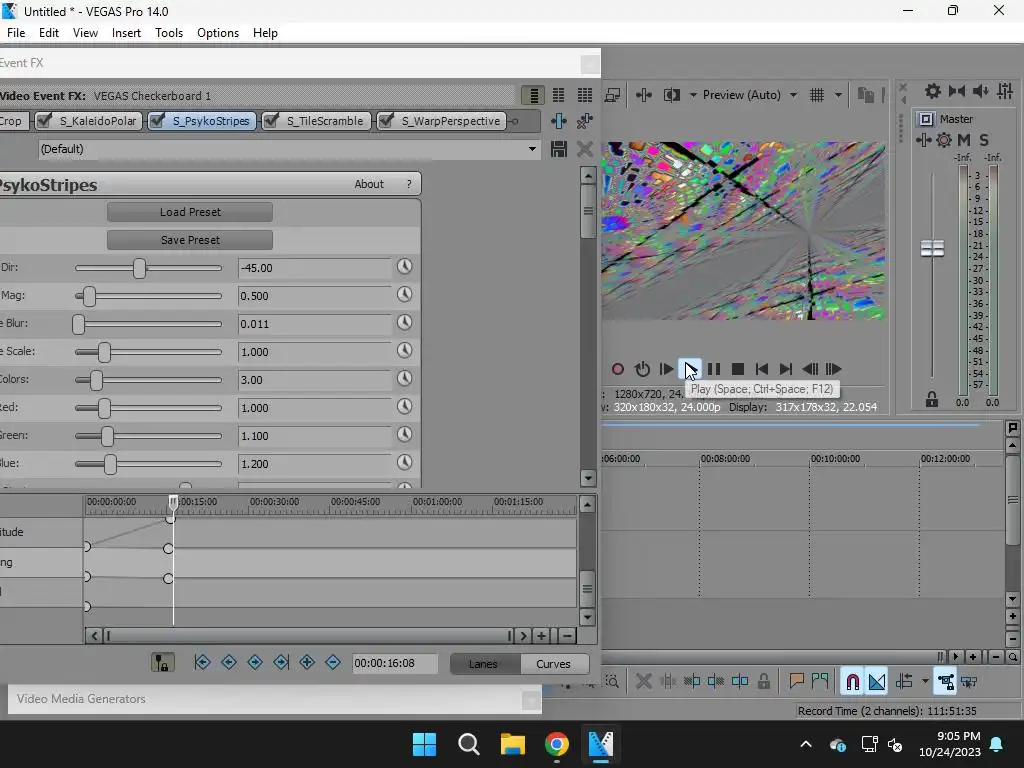Screen dimensions: 1024x768
Task: Open Master Bus audio properties gear
Action: [x=933, y=91]
